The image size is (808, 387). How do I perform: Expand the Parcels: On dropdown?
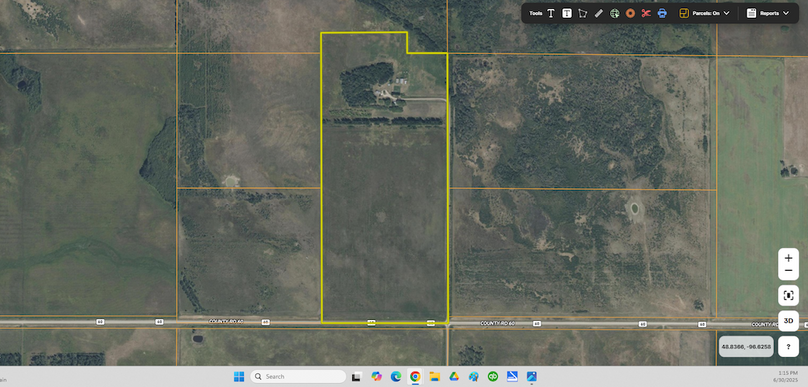(x=727, y=13)
